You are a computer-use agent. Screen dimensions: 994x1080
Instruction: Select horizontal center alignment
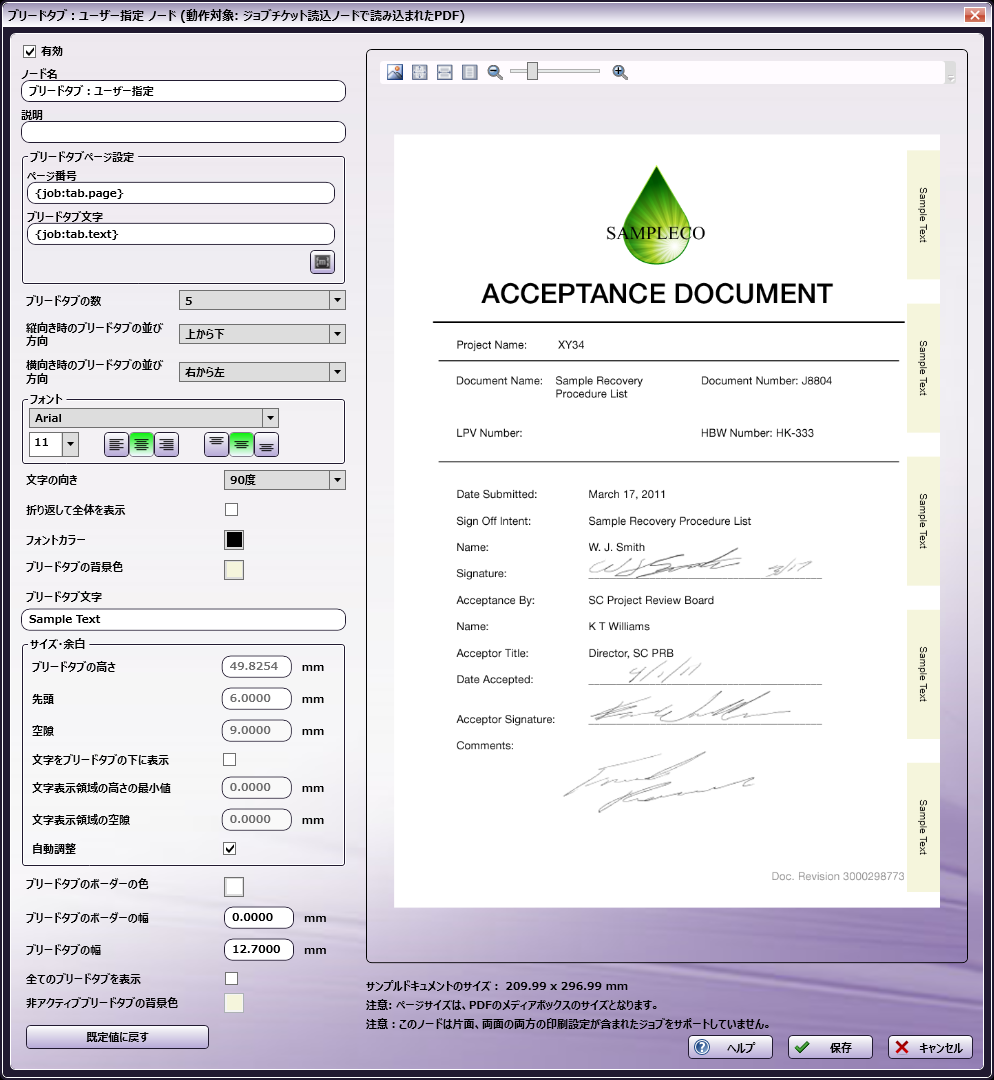(141, 445)
